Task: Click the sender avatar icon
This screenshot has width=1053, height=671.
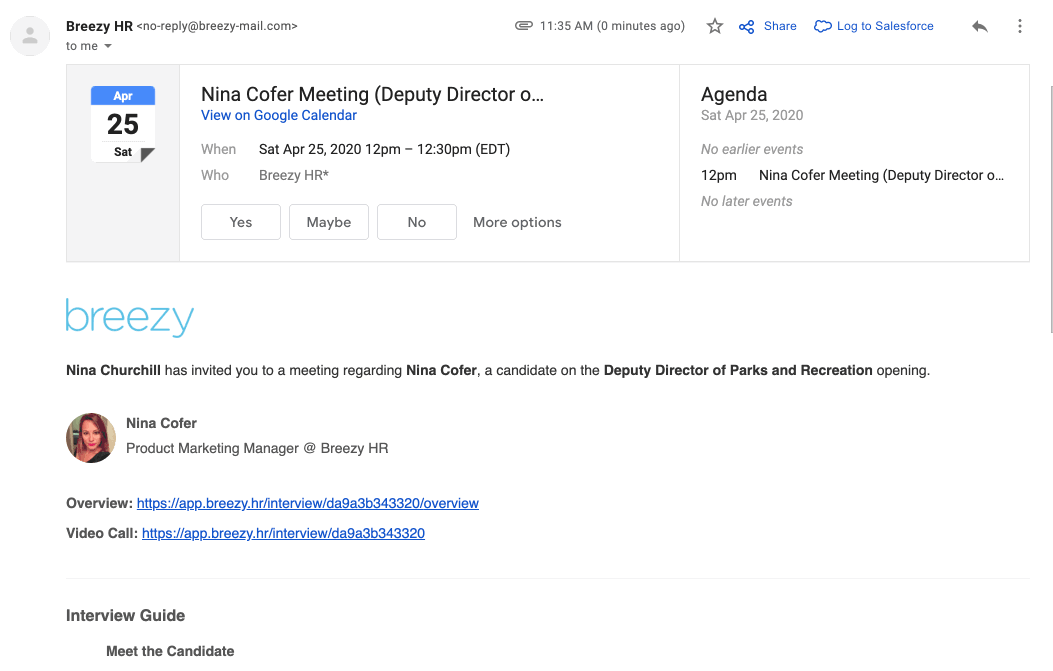Action: point(30,36)
